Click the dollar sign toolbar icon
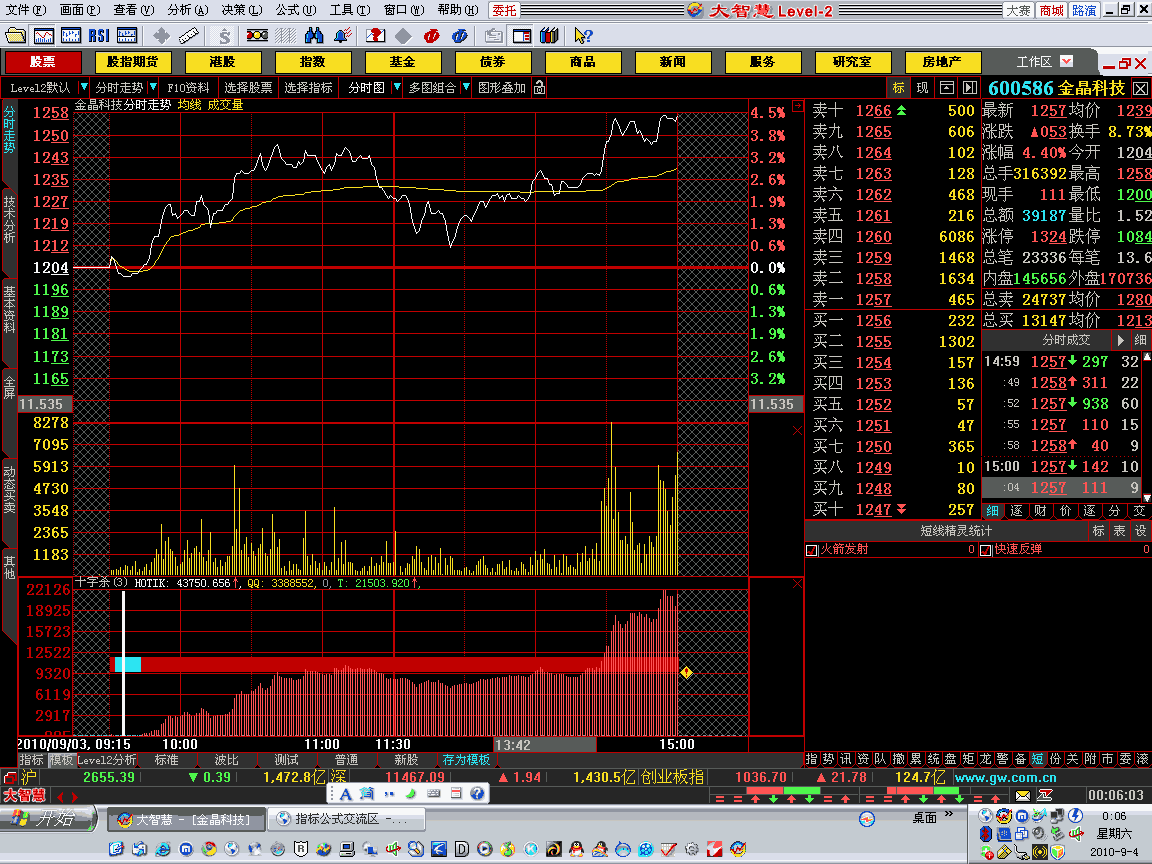 [x=223, y=35]
